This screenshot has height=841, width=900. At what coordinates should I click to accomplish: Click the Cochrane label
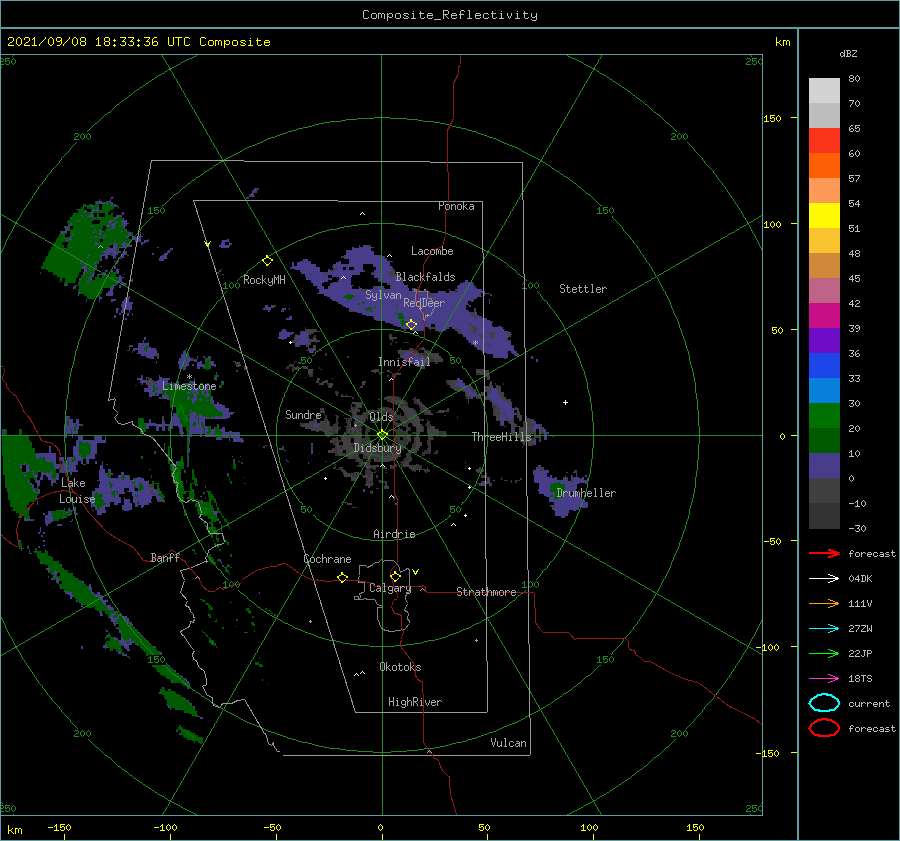tap(327, 559)
